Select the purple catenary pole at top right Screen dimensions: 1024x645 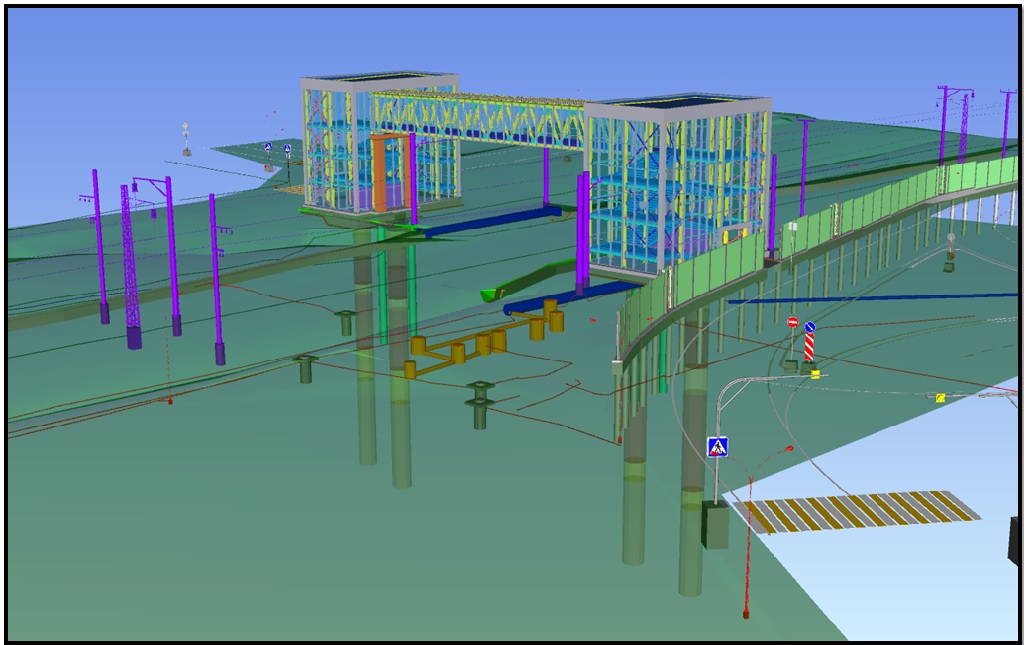coord(943,125)
